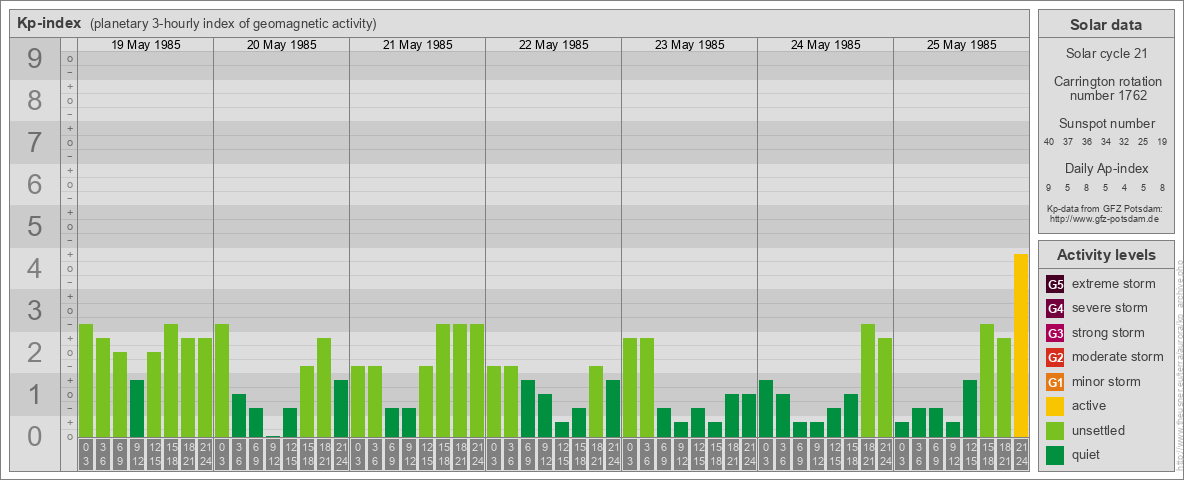
Task: Click the Sunspot number label
Action: (x=1106, y=124)
